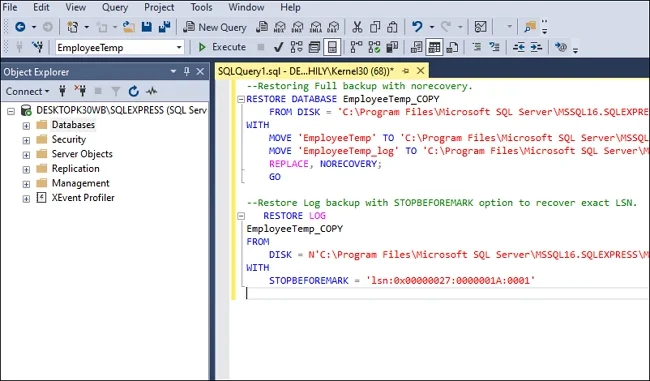The height and width of the screenshot is (381, 650).
Task: Display Estimated Execution Plan icon
Action: [296, 47]
